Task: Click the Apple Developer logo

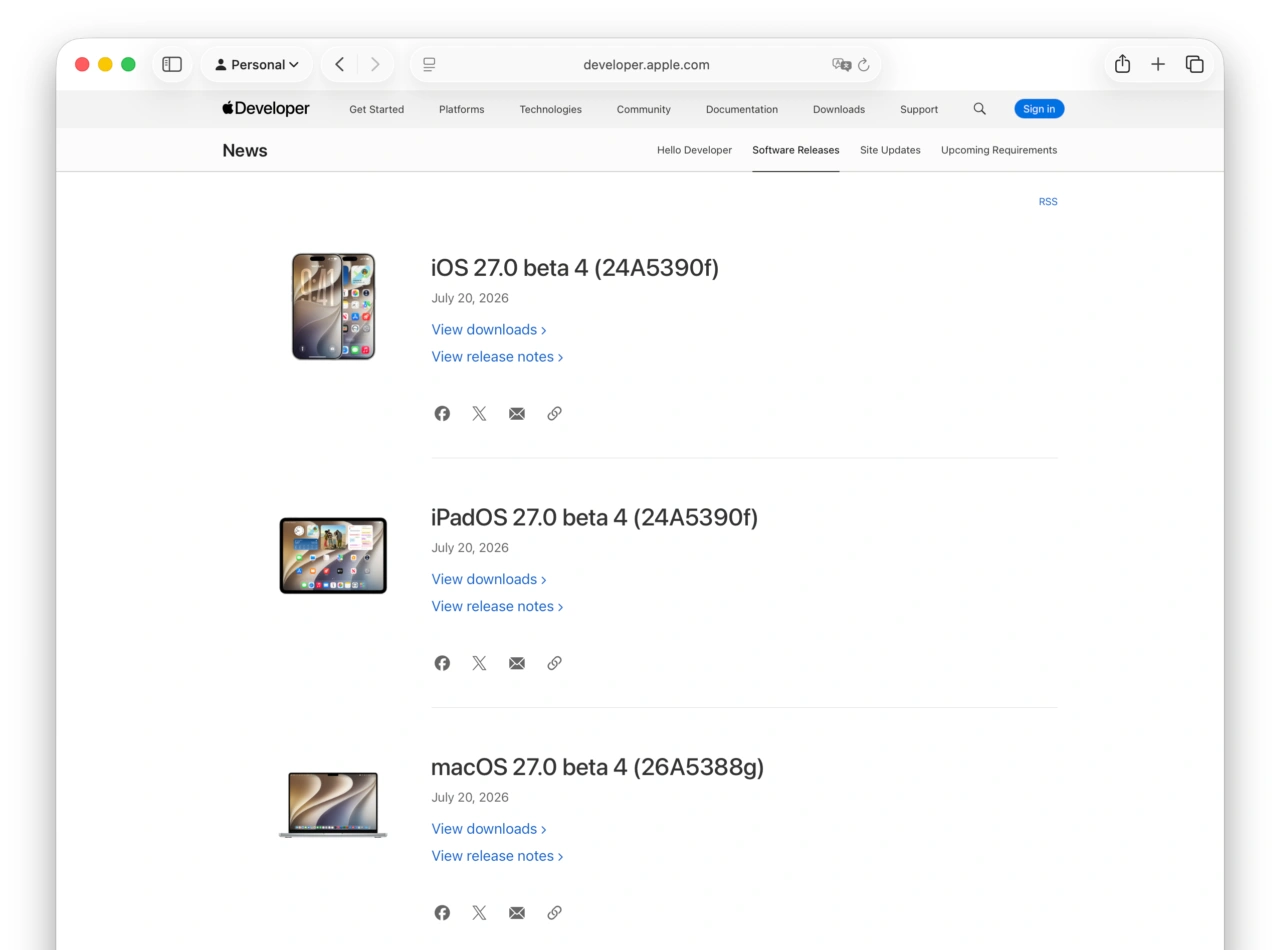Action: click(266, 108)
